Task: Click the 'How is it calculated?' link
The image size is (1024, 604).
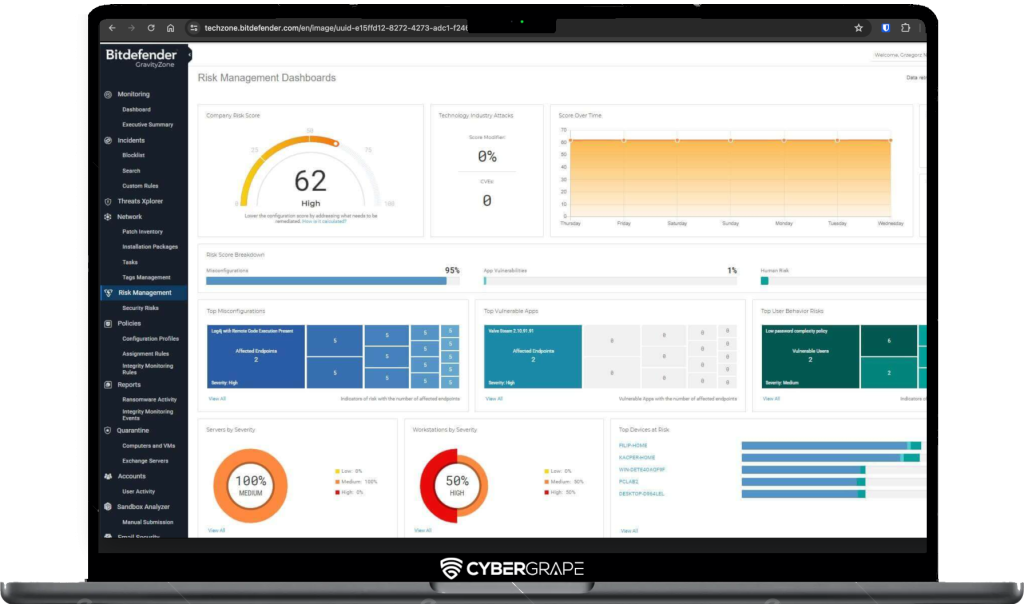Action: [326, 220]
